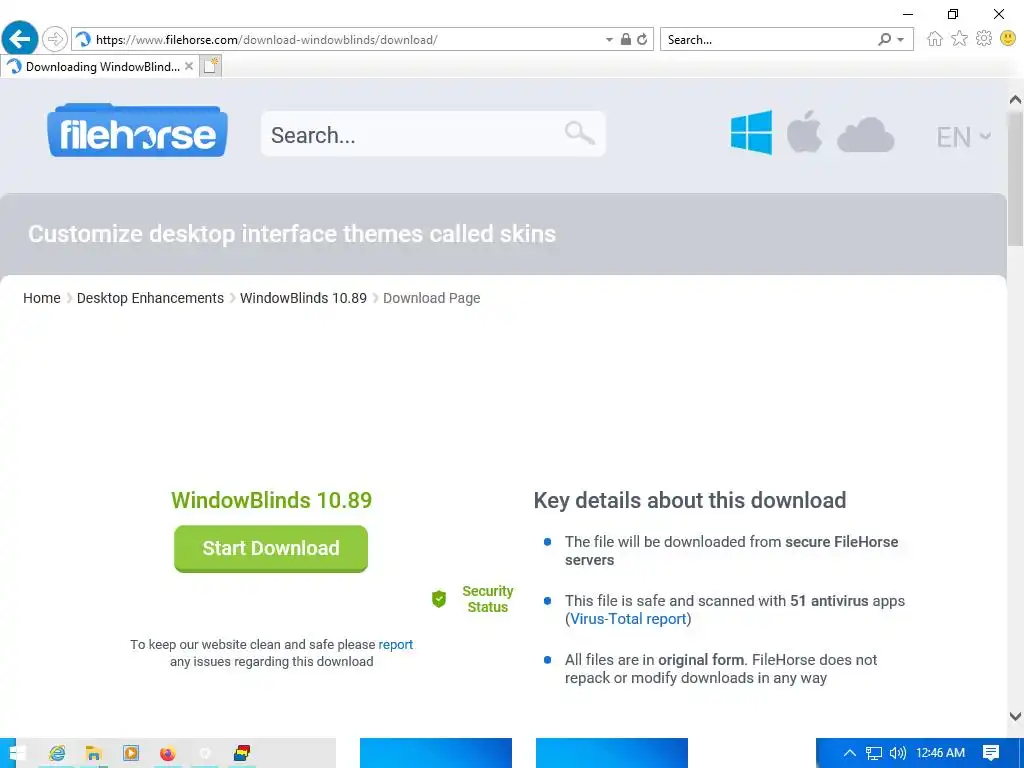Click Customize desktop interface themes heading
The height and width of the screenshot is (768, 1024).
point(292,234)
